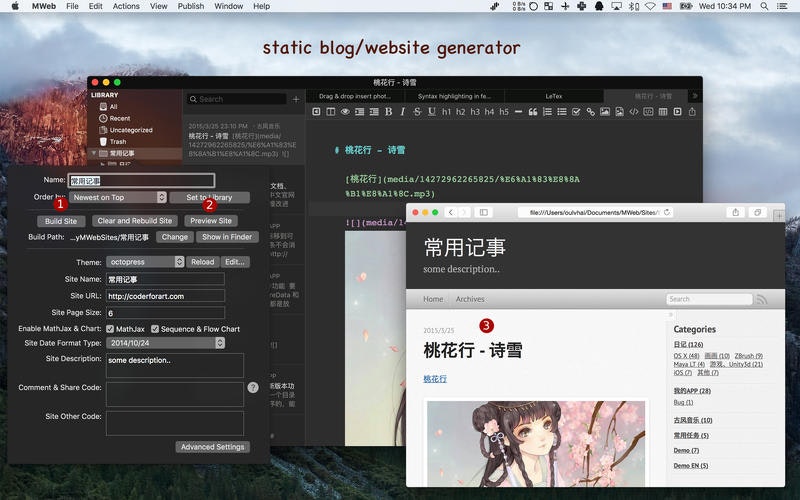This screenshot has height=500, width=800.
Task: Insert inline code with </> icon
Action: [x=634, y=112]
